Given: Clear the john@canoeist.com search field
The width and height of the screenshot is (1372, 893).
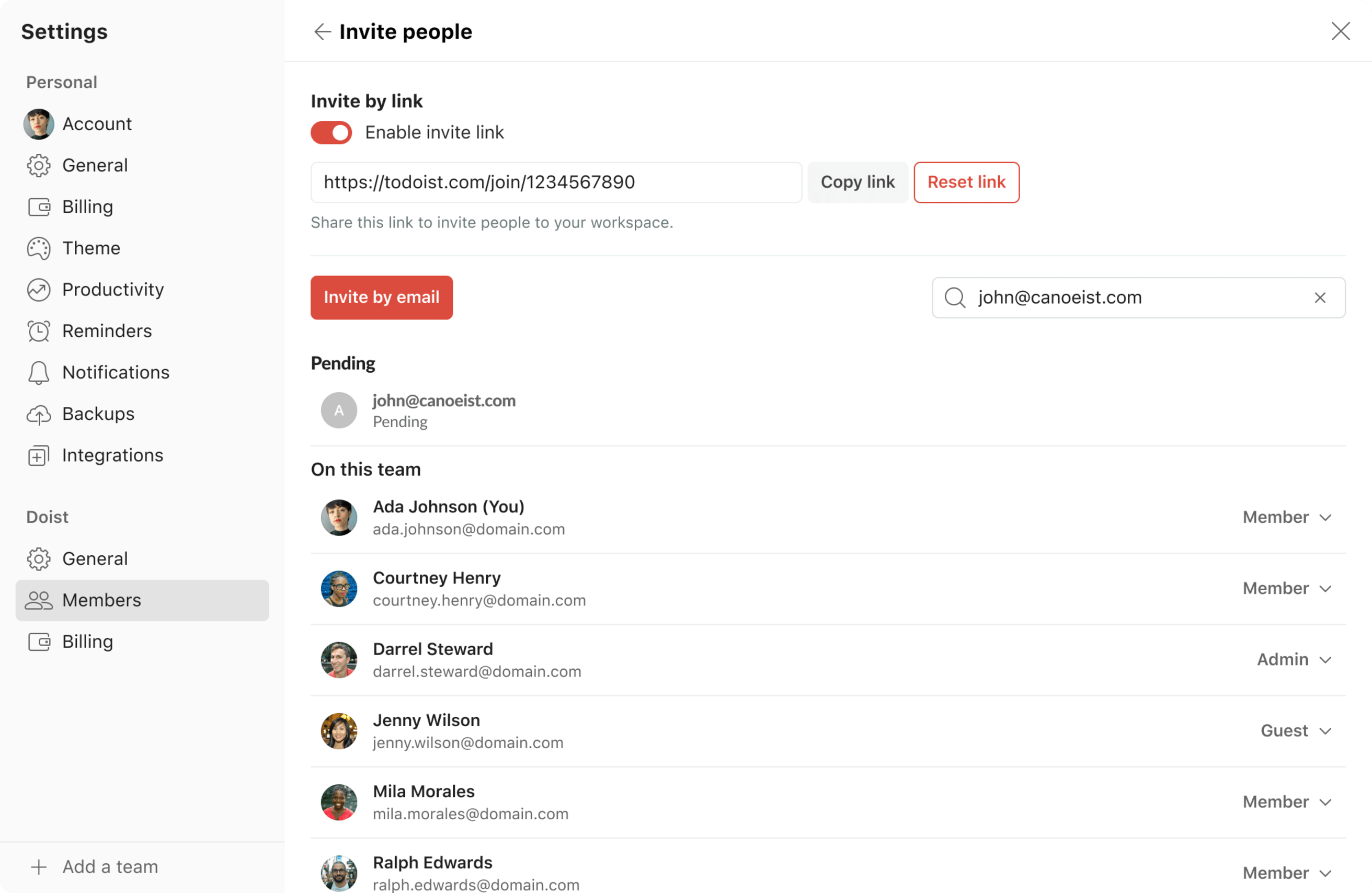Looking at the screenshot, I should 1320,297.
